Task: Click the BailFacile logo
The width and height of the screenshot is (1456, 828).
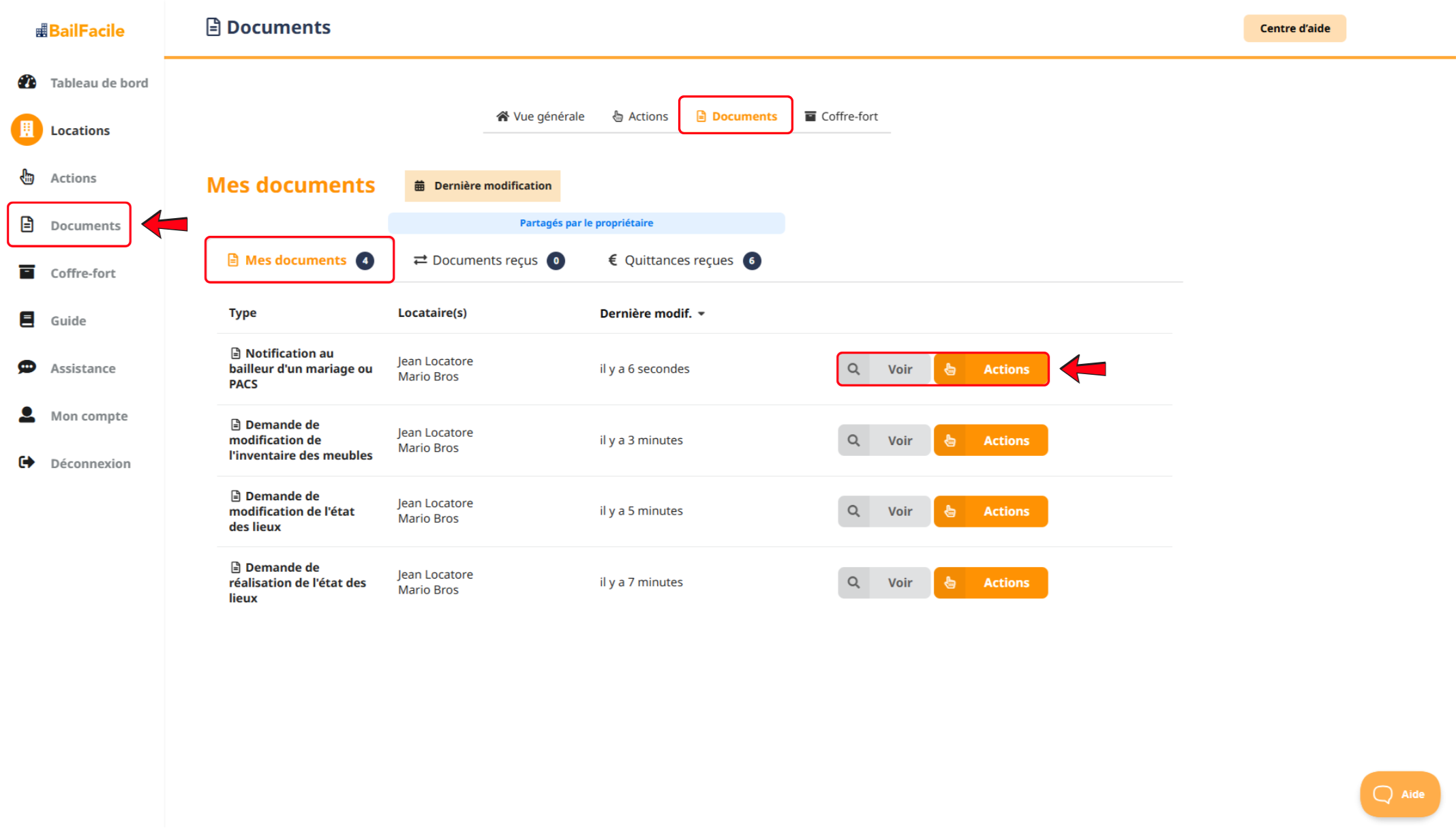Action: click(80, 31)
